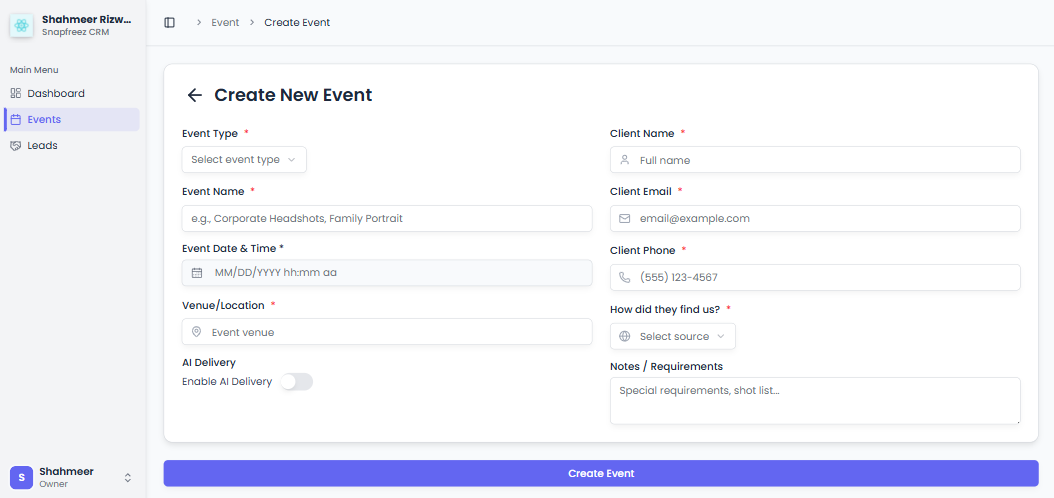Go to Leads in the main menu
The height and width of the screenshot is (498, 1054).
pos(43,145)
